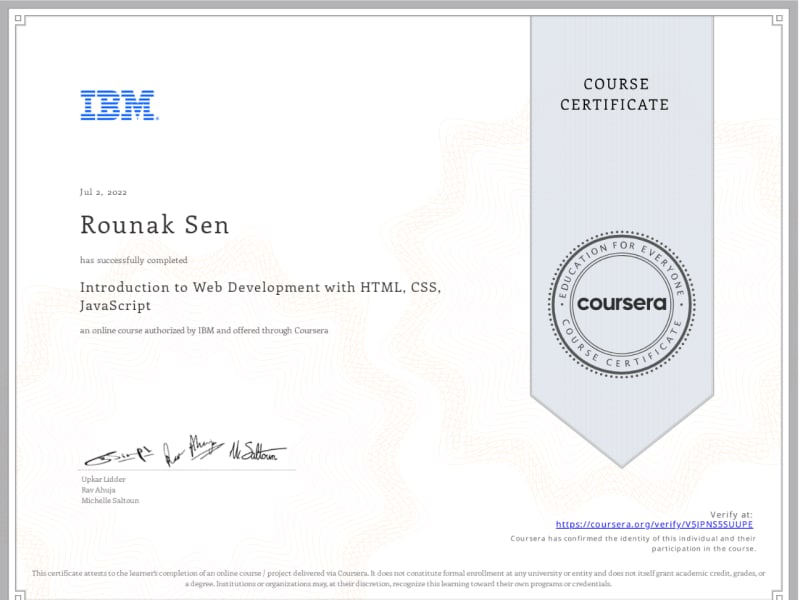Click the COURSE CERTIFICATE heading
The image size is (800, 600).
point(615,94)
